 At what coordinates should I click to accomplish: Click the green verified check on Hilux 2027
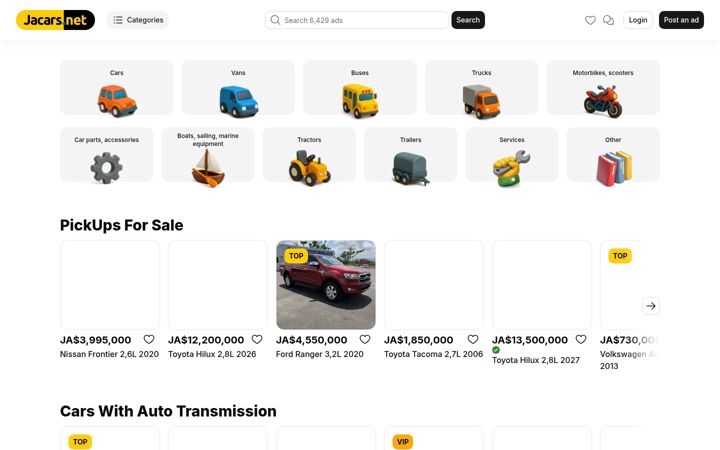tap(496, 350)
